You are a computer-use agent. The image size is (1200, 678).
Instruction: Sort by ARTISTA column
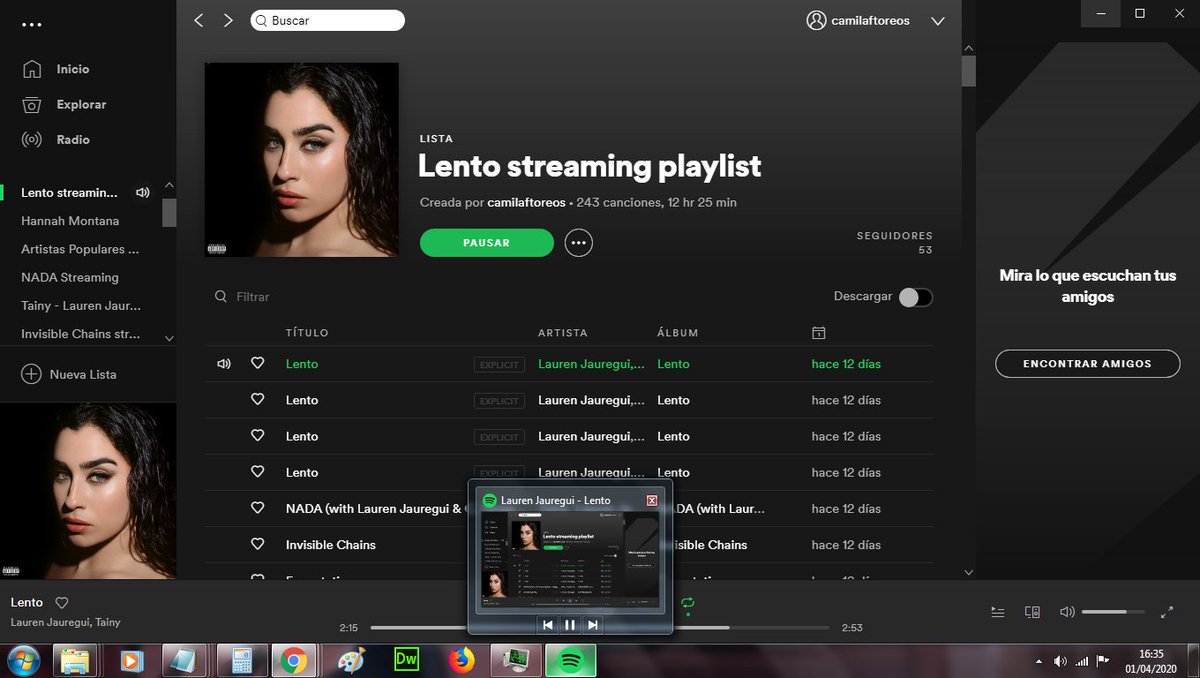563,332
